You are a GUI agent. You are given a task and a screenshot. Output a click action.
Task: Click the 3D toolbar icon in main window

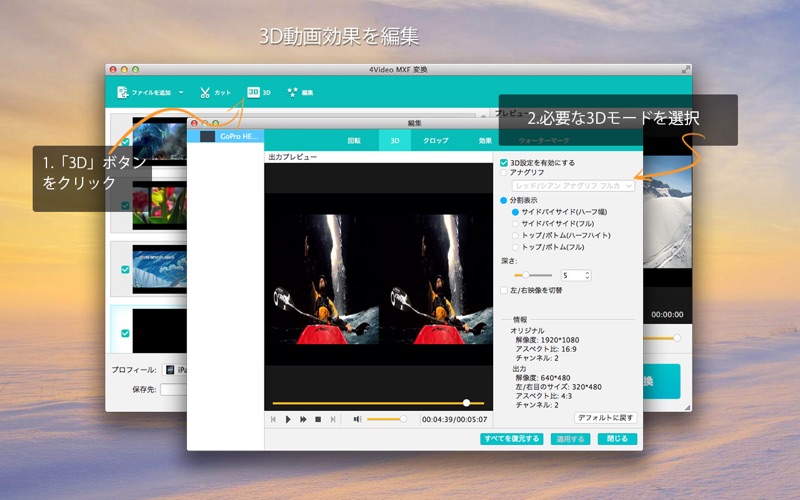259,92
